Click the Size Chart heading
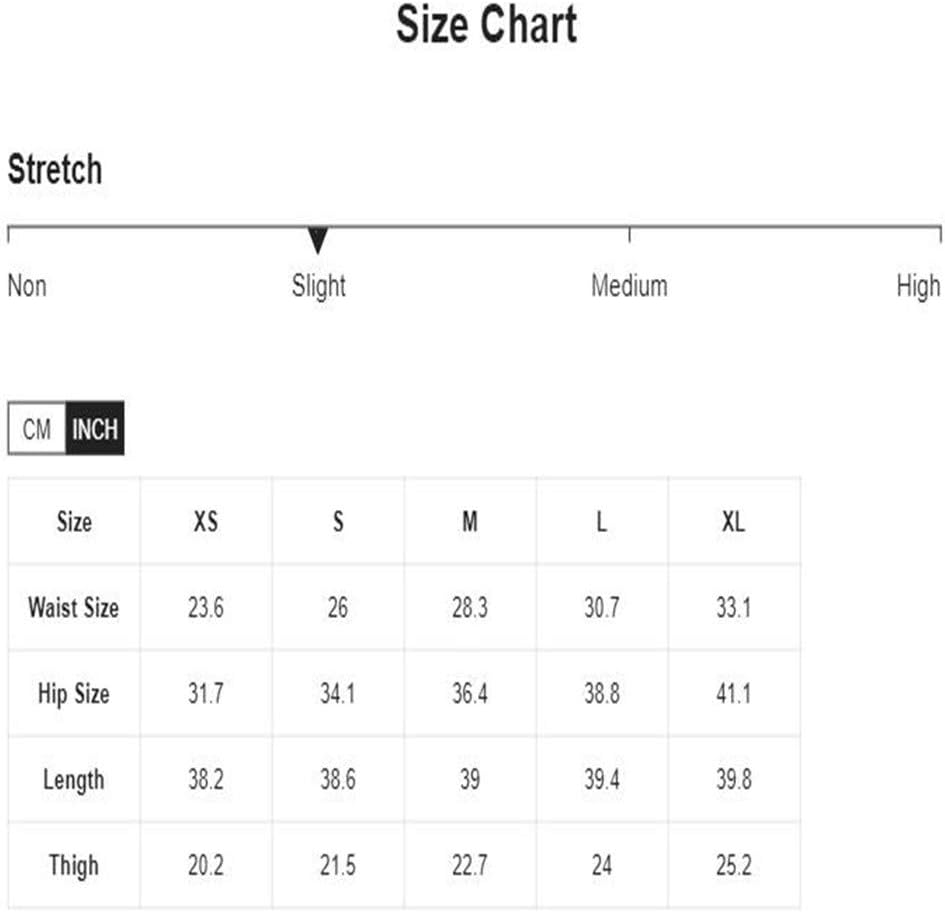The width and height of the screenshot is (945, 912). click(x=486, y=25)
